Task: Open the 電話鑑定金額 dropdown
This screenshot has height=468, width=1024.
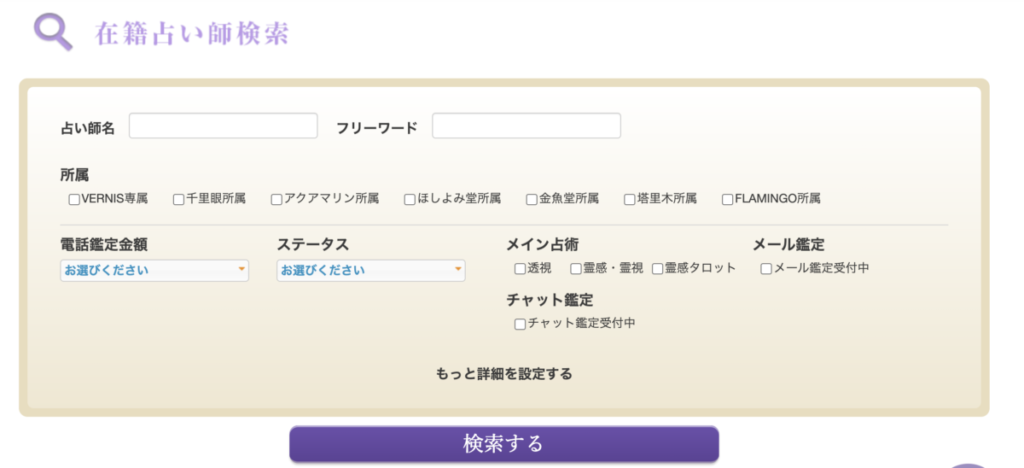Action: click(154, 270)
